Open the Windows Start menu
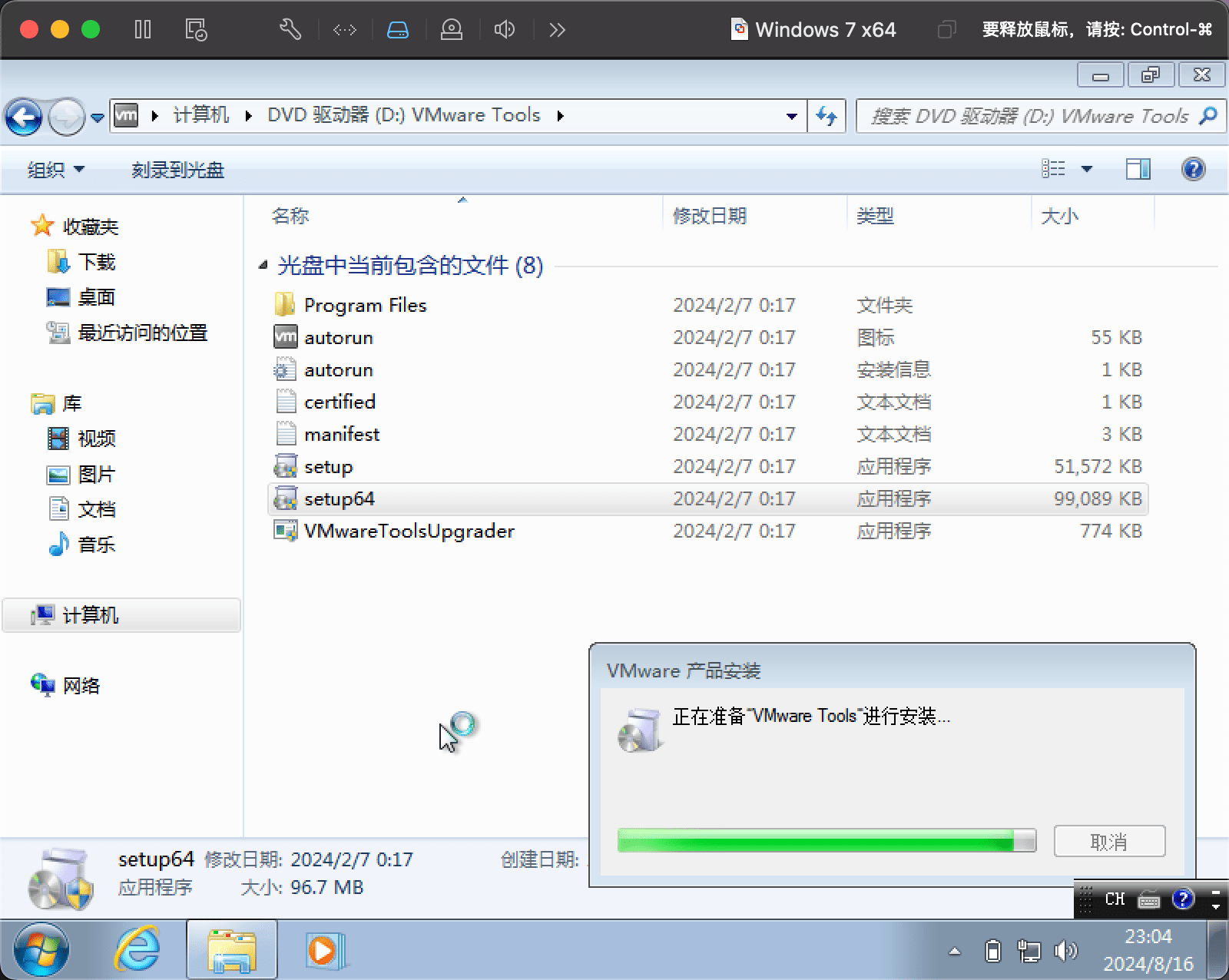Viewport: 1229px width, 980px height. (x=41, y=950)
